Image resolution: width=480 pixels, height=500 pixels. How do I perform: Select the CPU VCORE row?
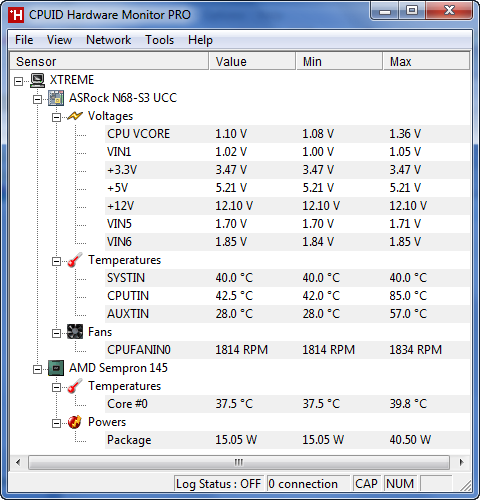coord(287,134)
